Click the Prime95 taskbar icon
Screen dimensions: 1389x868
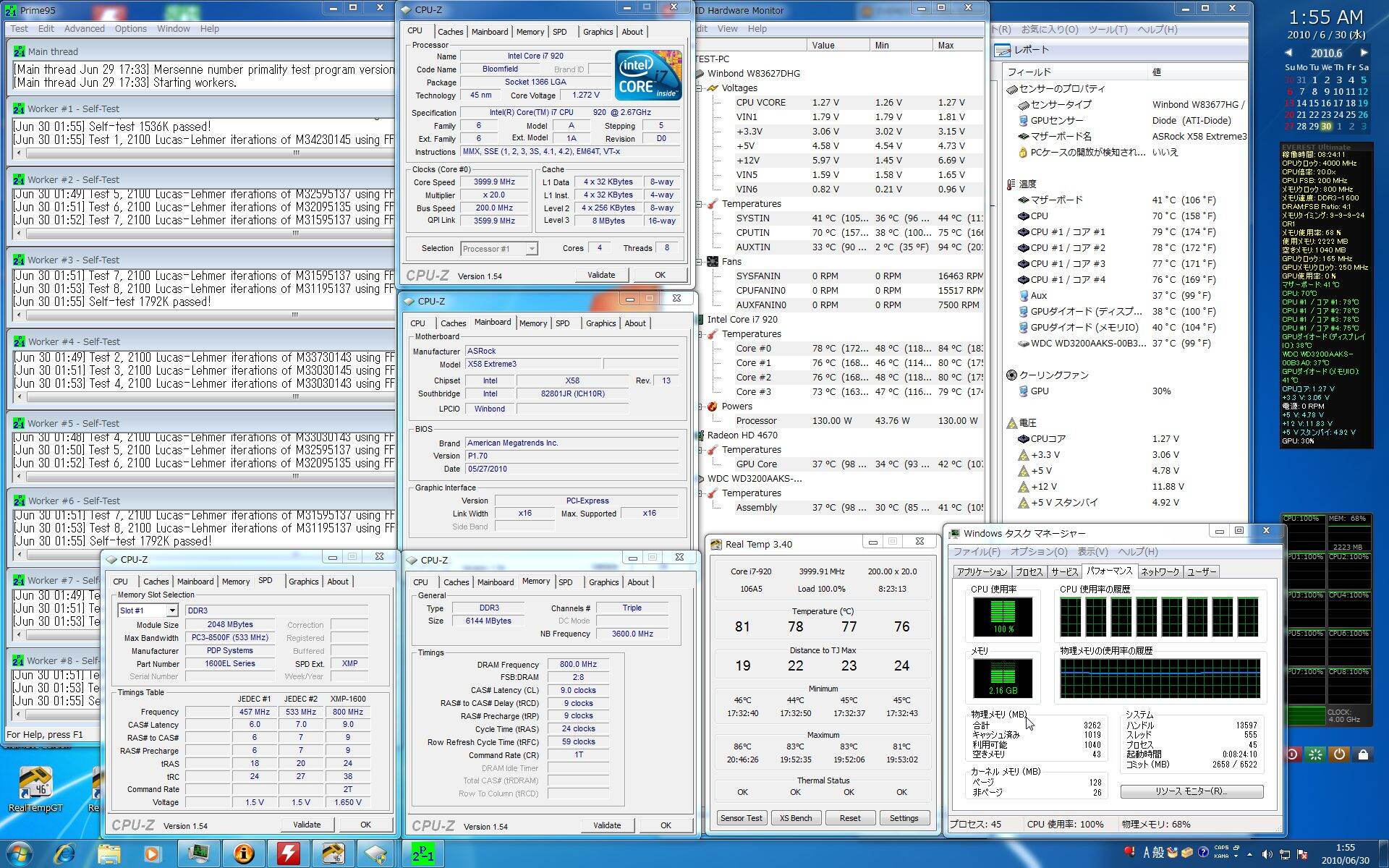pos(422,854)
